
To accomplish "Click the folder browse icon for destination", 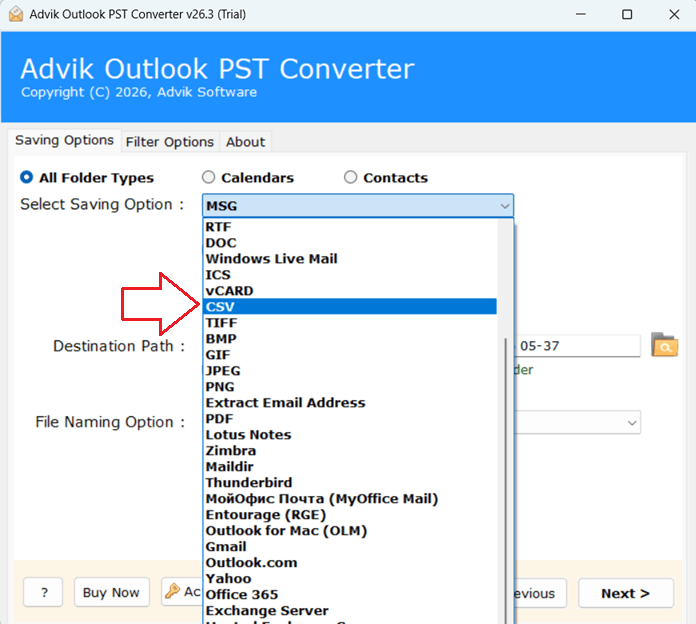I will (664, 345).
